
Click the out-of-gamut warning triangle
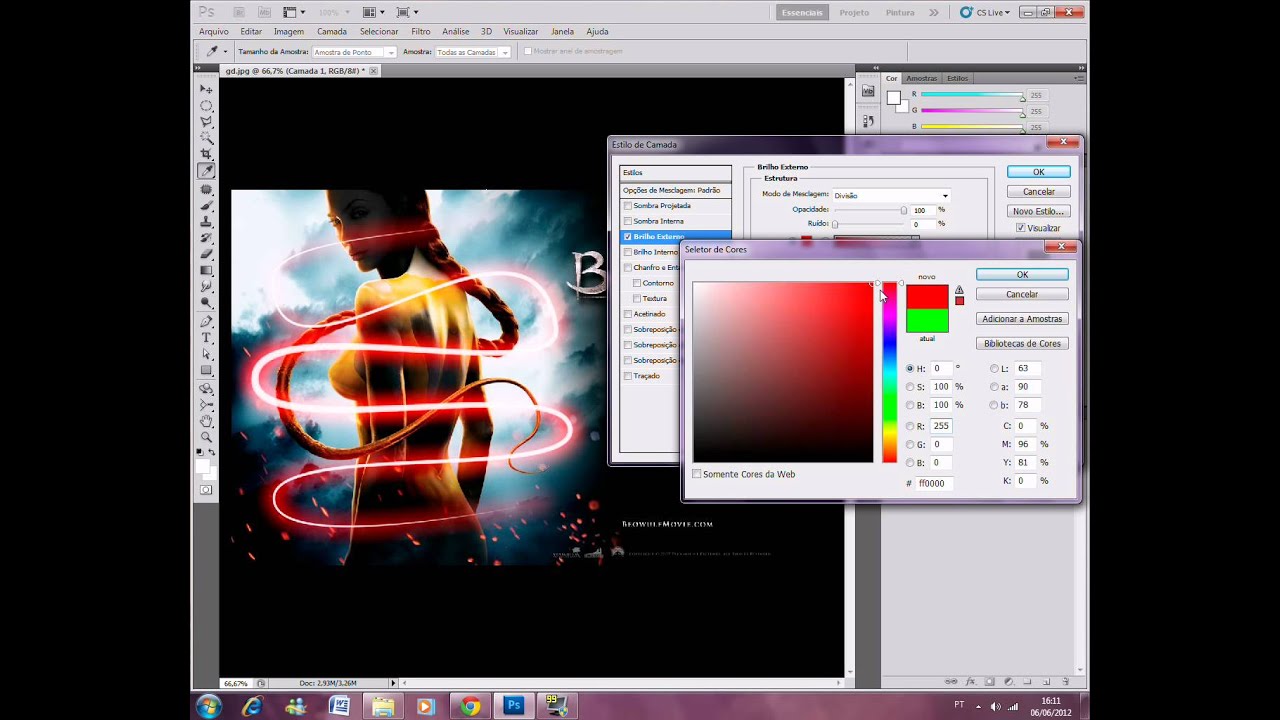click(959, 290)
